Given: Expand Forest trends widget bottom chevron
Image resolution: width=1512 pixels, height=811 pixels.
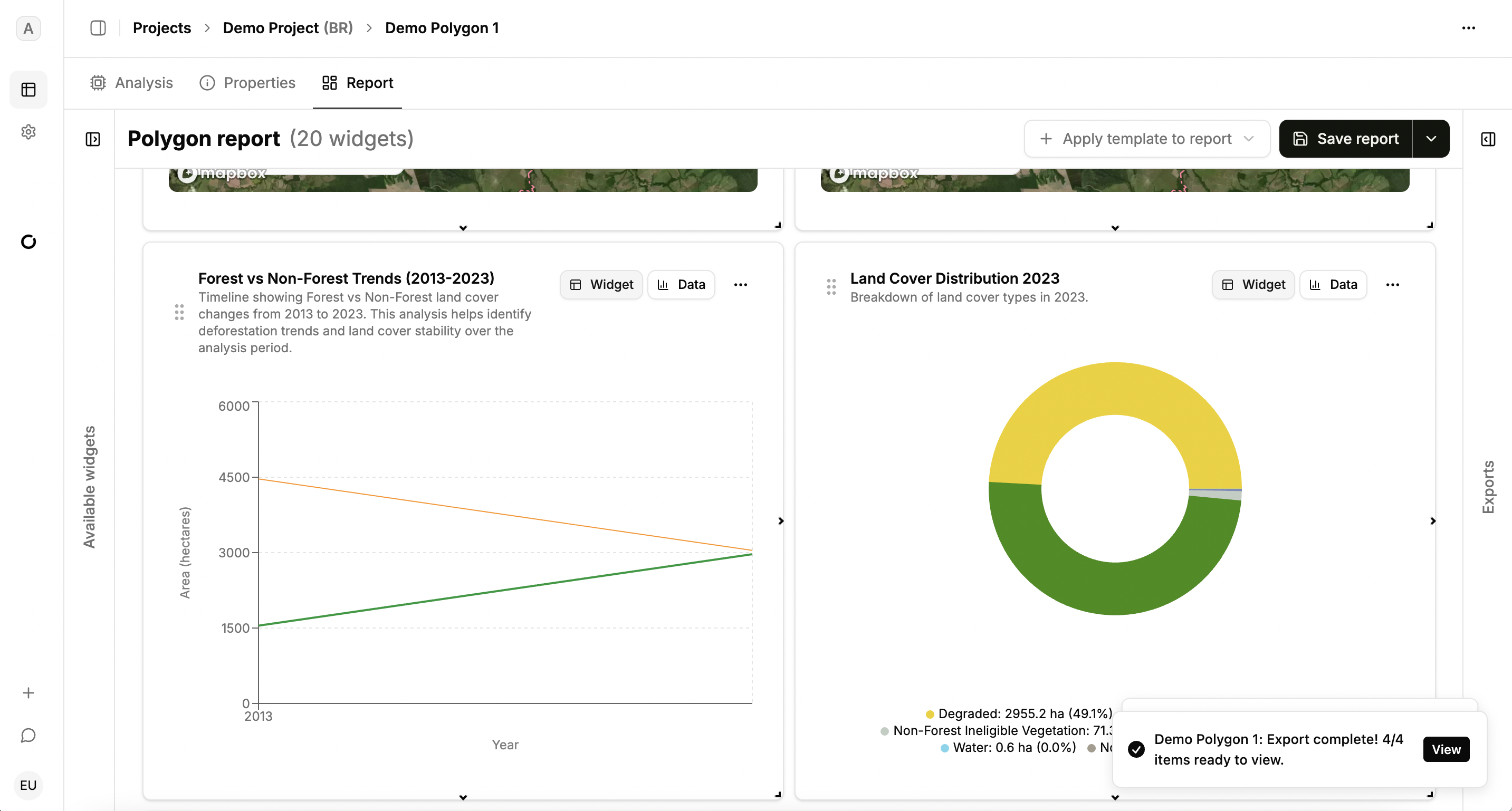Looking at the screenshot, I should click(x=463, y=797).
